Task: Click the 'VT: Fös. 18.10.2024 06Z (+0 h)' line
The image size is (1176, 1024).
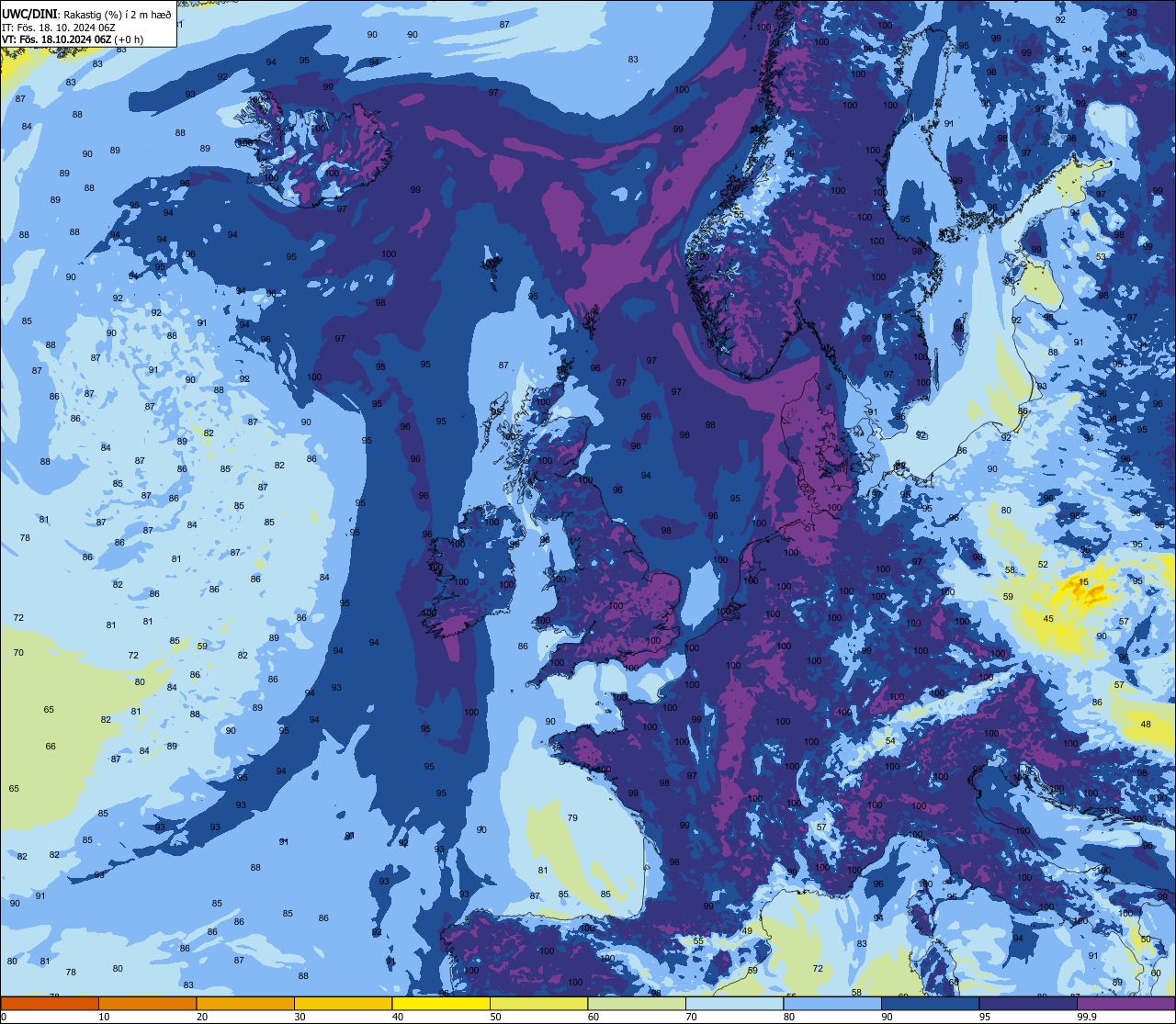Action: click(x=73, y=39)
